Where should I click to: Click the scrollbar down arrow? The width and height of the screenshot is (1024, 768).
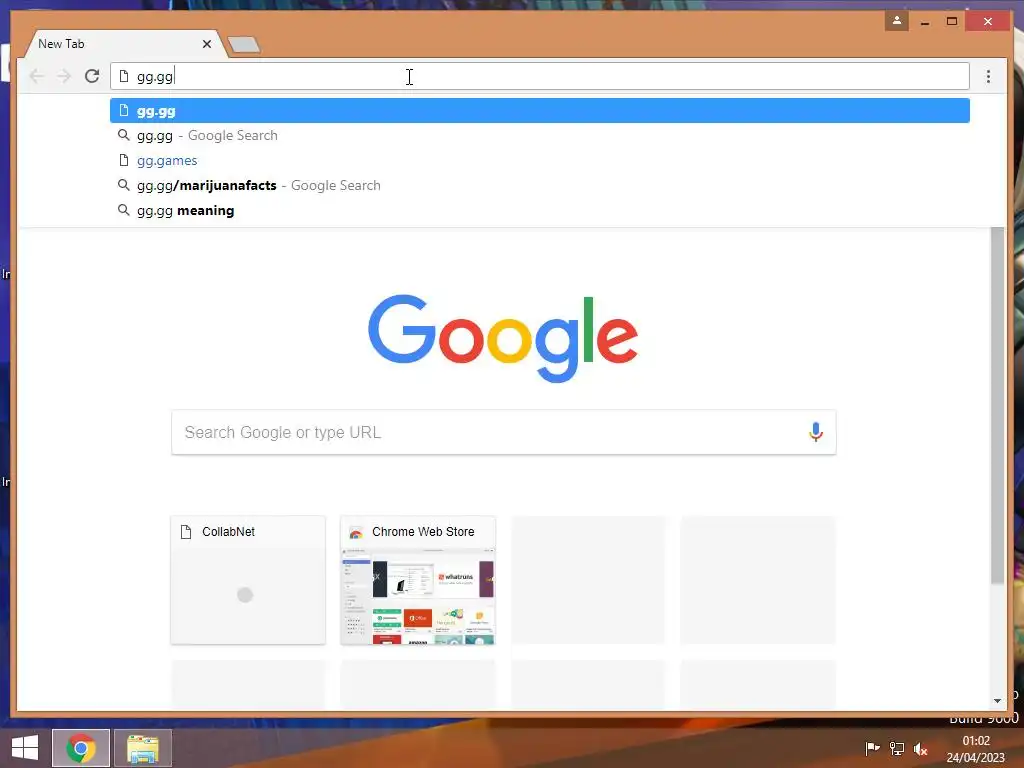pyautogui.click(x=997, y=701)
